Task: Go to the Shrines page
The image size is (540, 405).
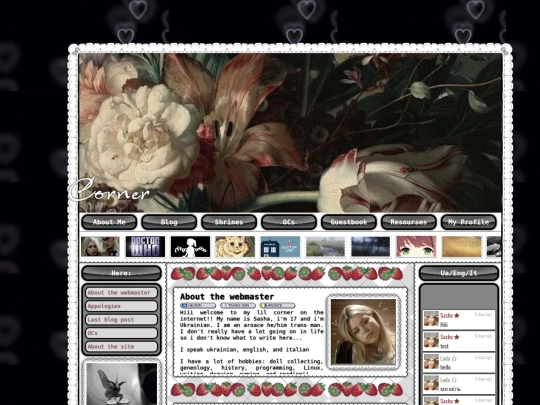Action: pyautogui.click(x=229, y=222)
